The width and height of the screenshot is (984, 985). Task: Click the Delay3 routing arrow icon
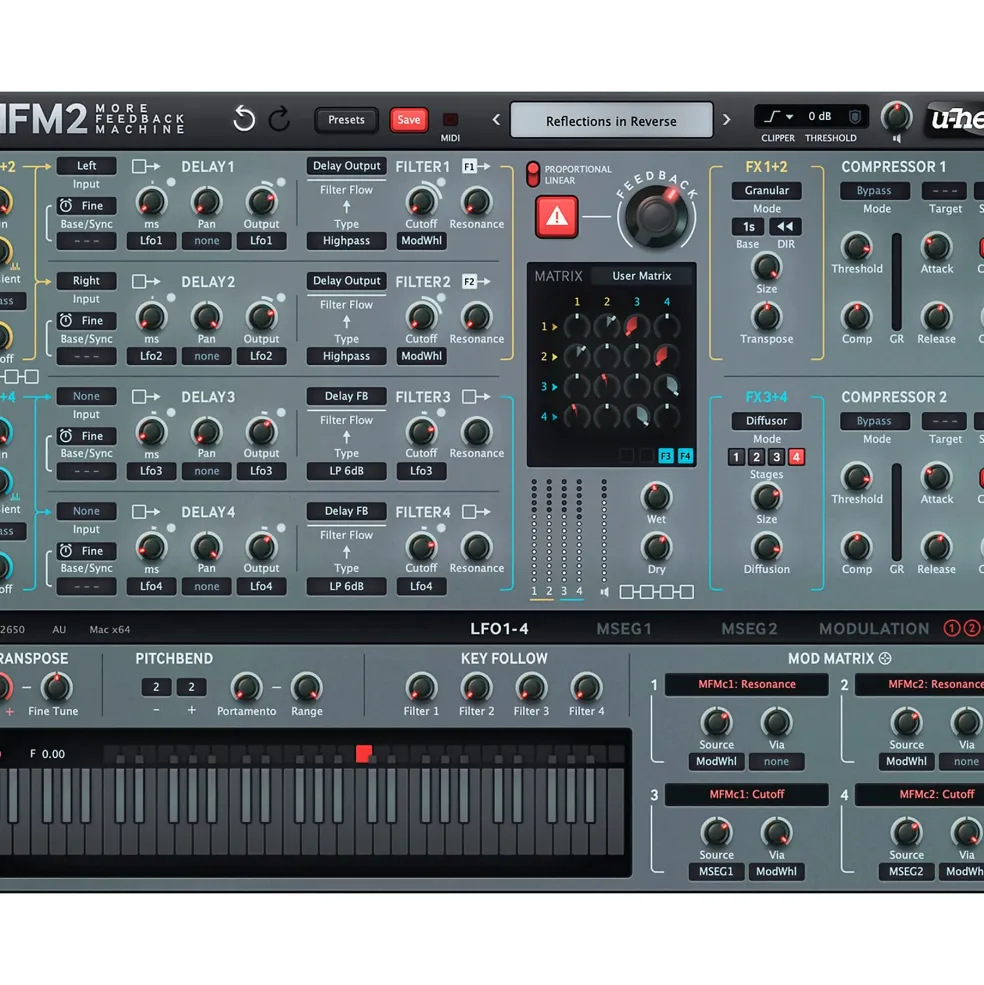(146, 396)
